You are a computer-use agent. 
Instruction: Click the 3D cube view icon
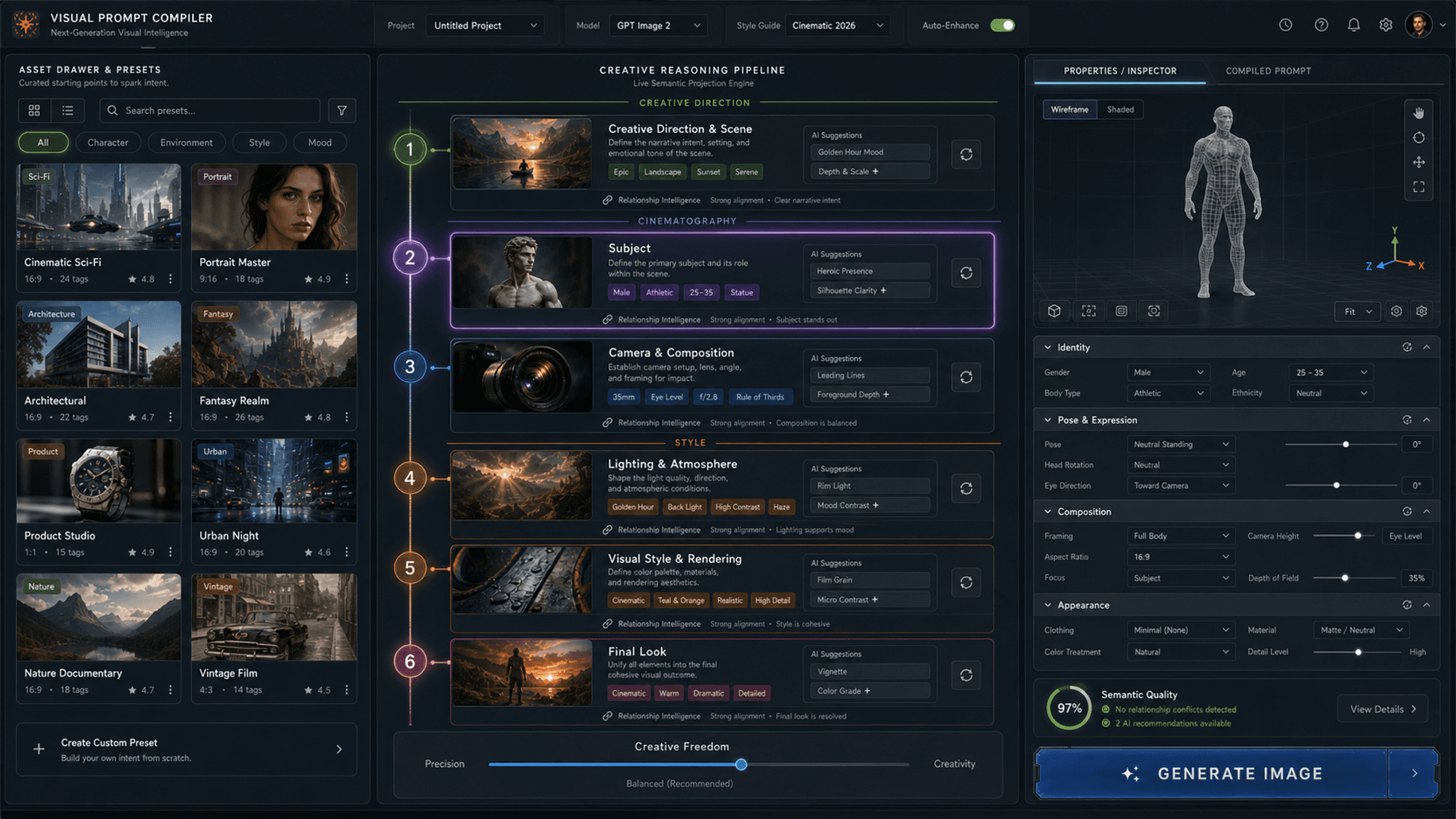[x=1054, y=311]
